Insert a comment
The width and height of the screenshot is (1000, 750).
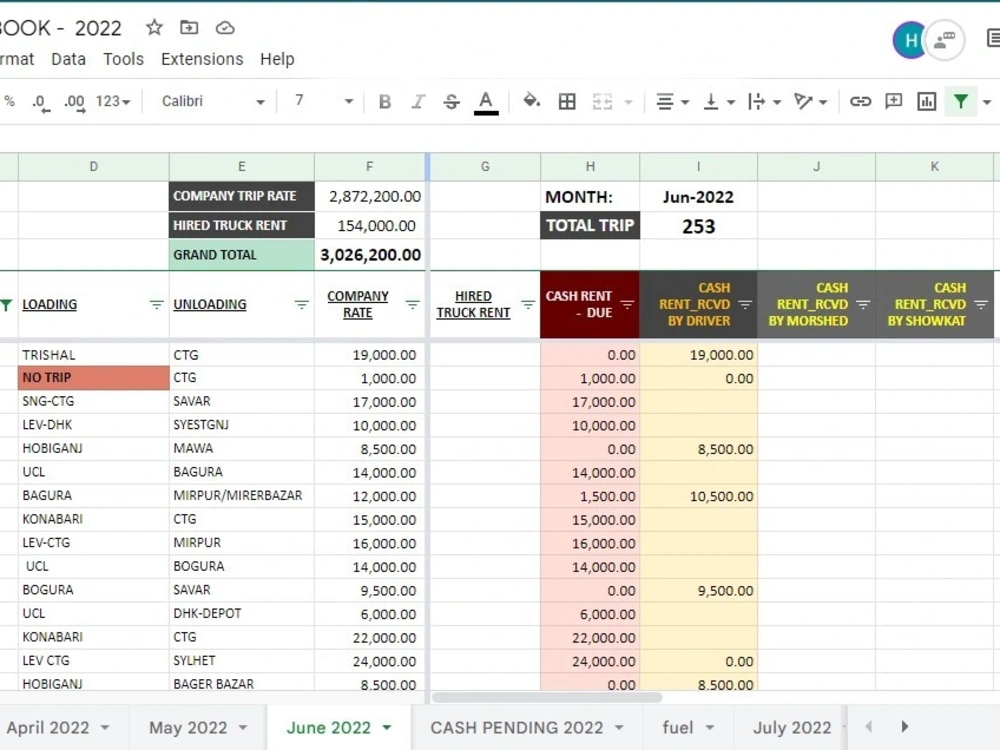coord(893,101)
